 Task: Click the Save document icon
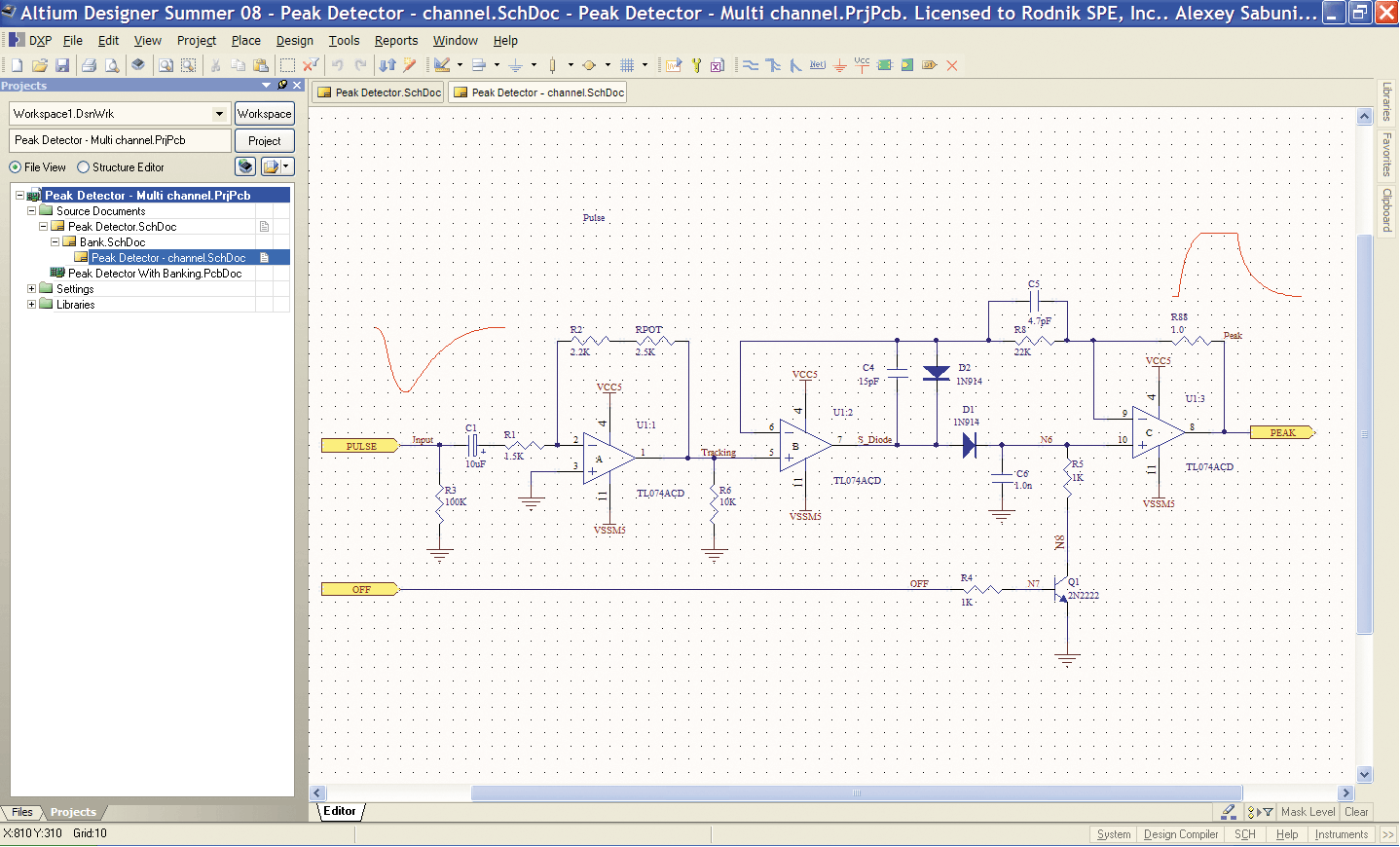62,65
